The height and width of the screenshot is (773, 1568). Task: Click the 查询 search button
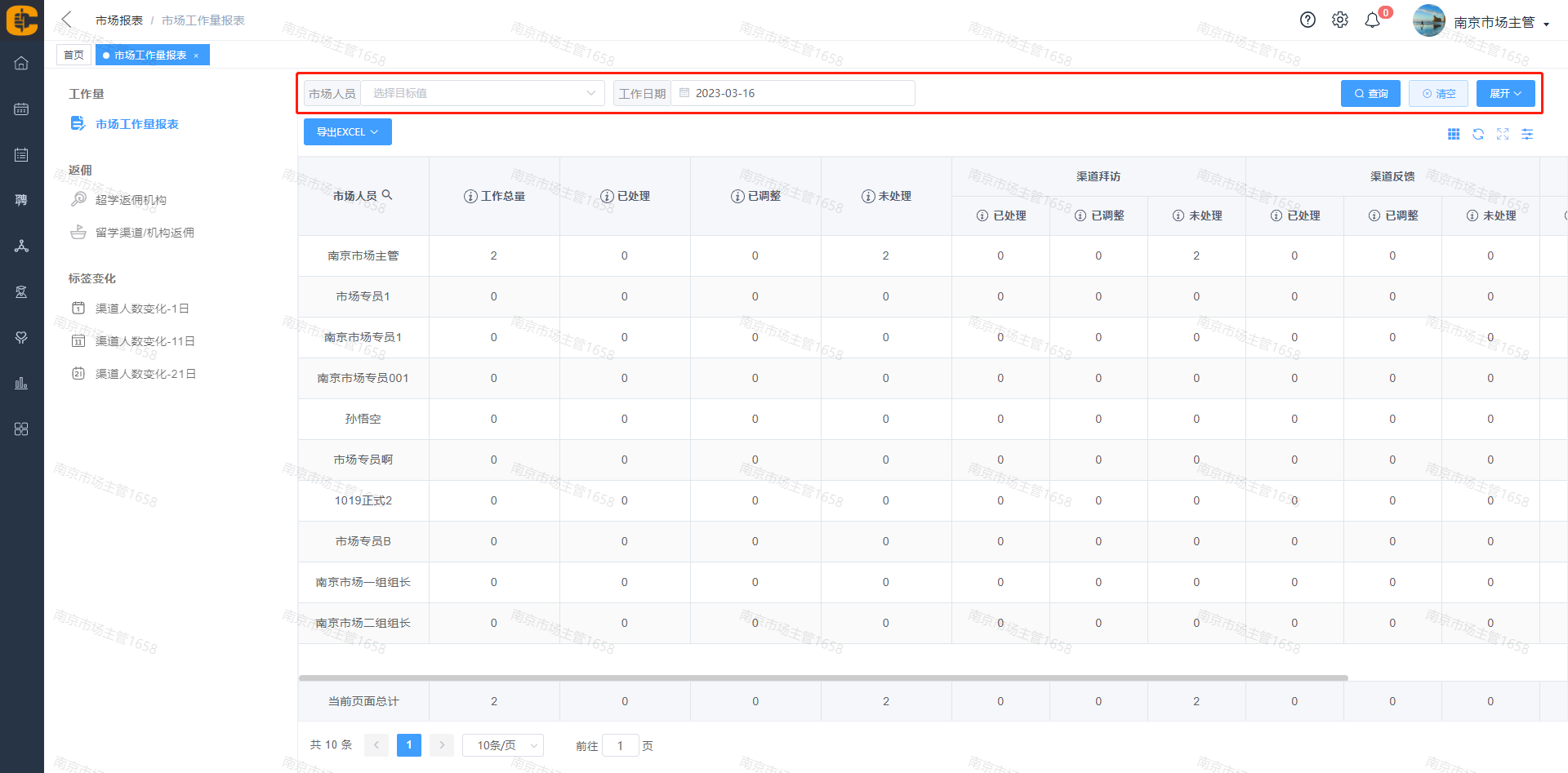pyautogui.click(x=1370, y=93)
